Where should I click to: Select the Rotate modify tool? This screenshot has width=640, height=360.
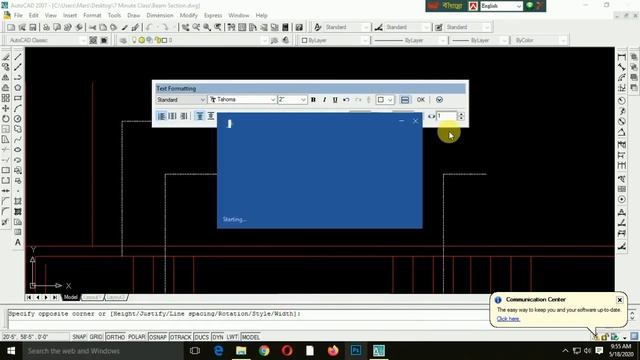click(x=6, y=119)
